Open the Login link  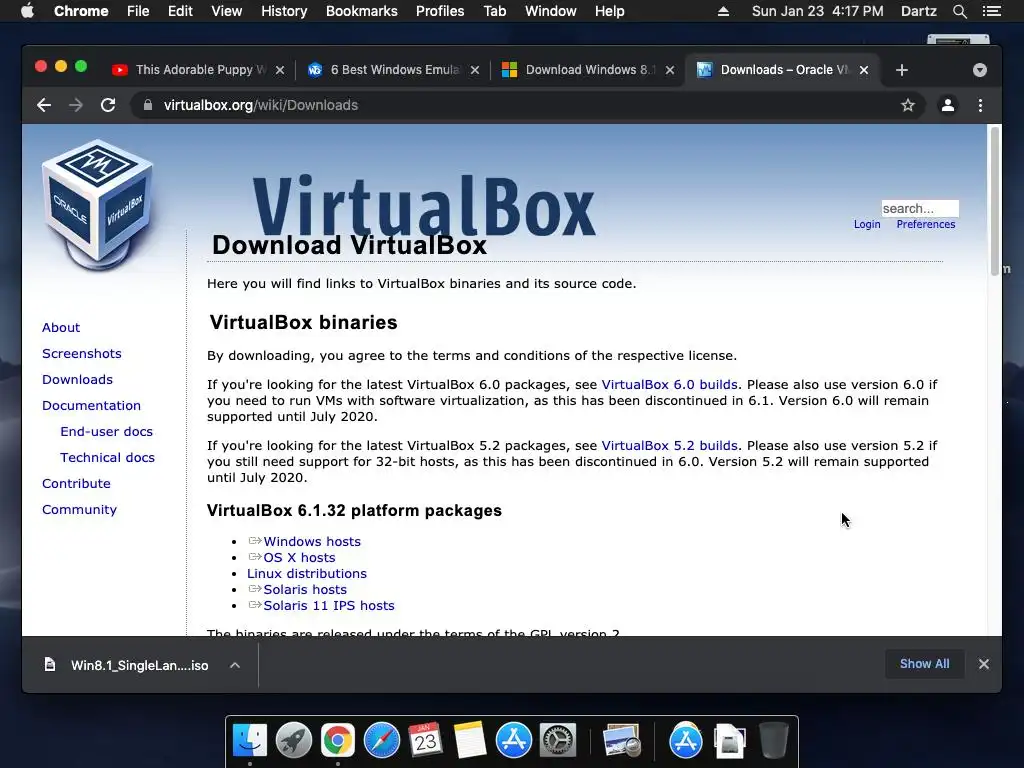point(867,224)
